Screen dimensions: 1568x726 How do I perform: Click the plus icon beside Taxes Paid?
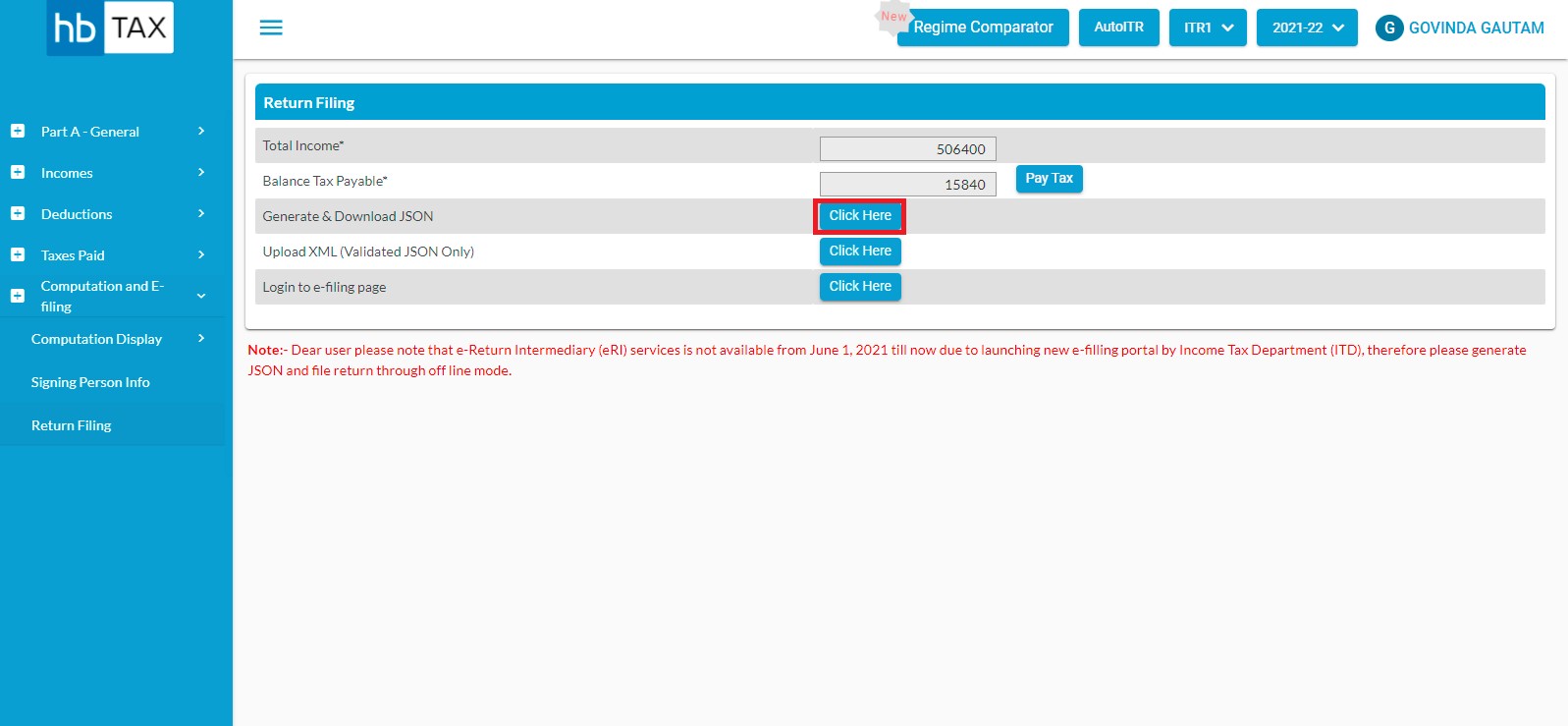[x=18, y=254]
